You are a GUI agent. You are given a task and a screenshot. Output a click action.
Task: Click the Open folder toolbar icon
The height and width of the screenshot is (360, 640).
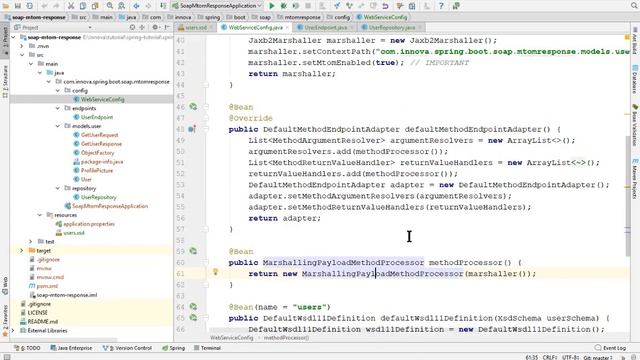point(6,6)
